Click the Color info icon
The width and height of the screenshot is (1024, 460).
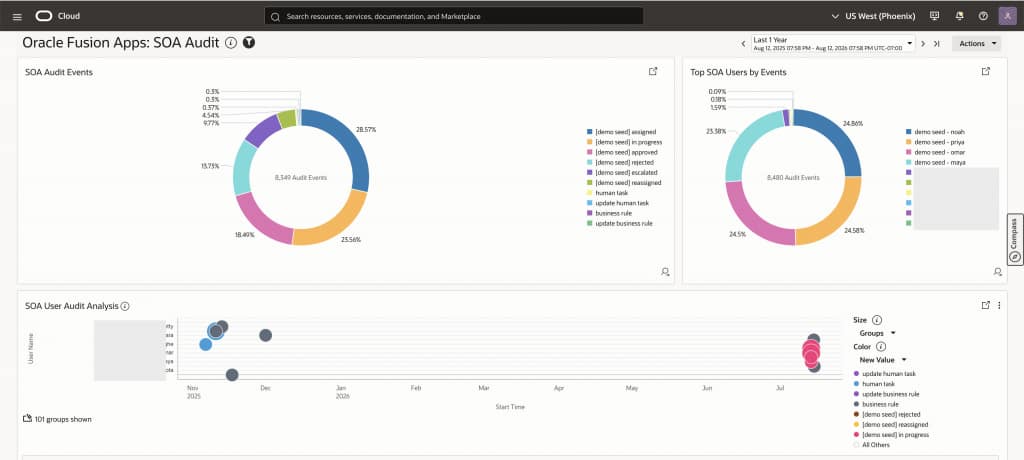[x=881, y=347]
